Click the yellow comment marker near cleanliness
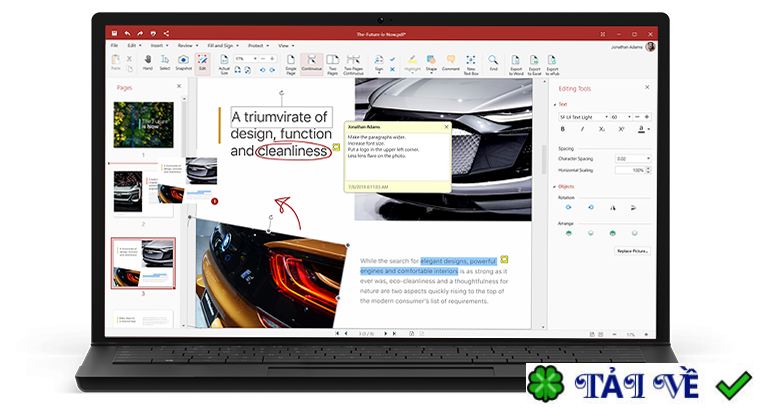760x410 pixels. (336, 147)
